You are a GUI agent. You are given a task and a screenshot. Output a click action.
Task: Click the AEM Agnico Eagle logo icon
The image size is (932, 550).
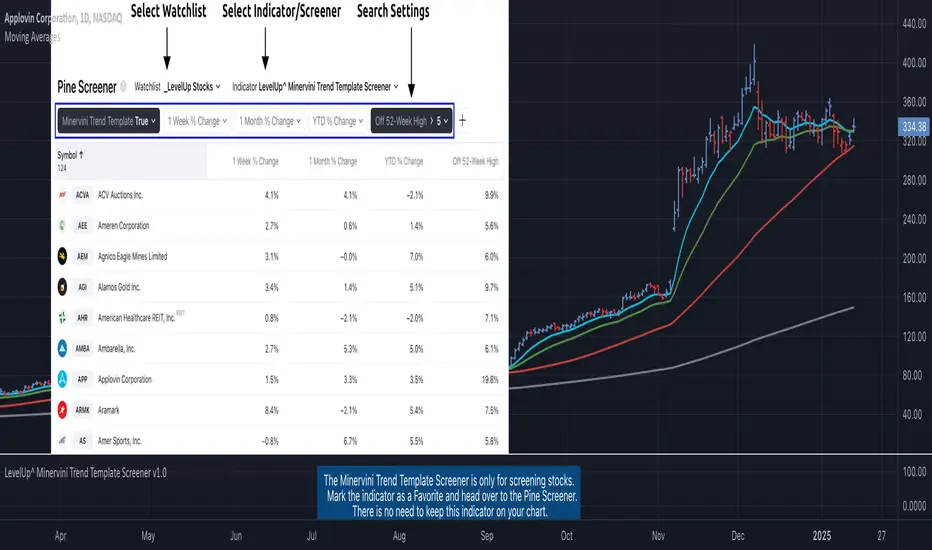pos(62,256)
